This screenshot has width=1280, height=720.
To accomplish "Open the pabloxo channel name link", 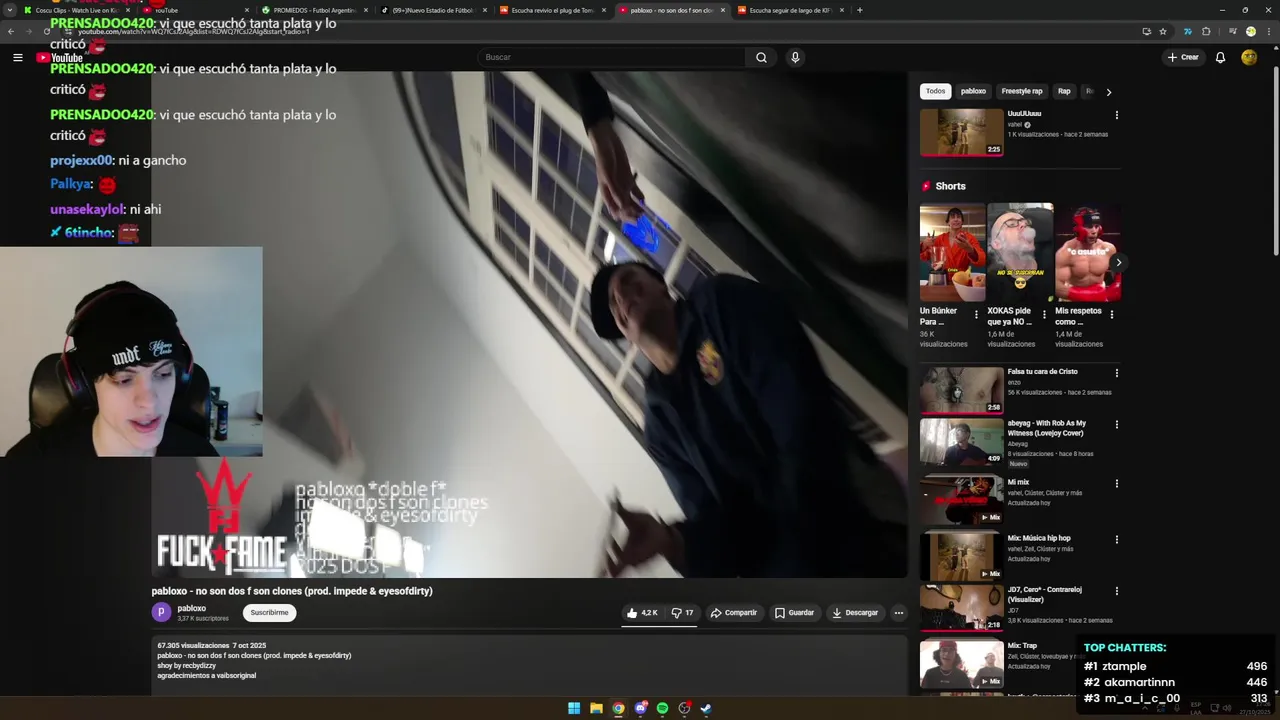I will tap(192, 608).
